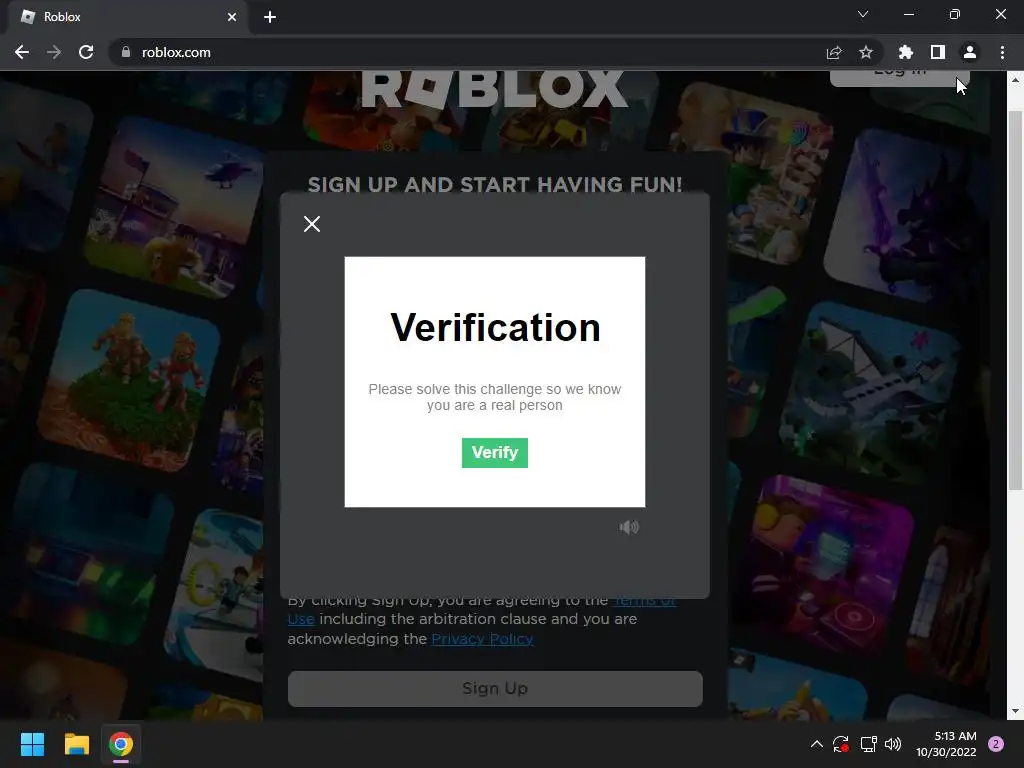Open the clock showing 5:13 AM
Image resolution: width=1024 pixels, height=768 pixels.
pos(946,744)
